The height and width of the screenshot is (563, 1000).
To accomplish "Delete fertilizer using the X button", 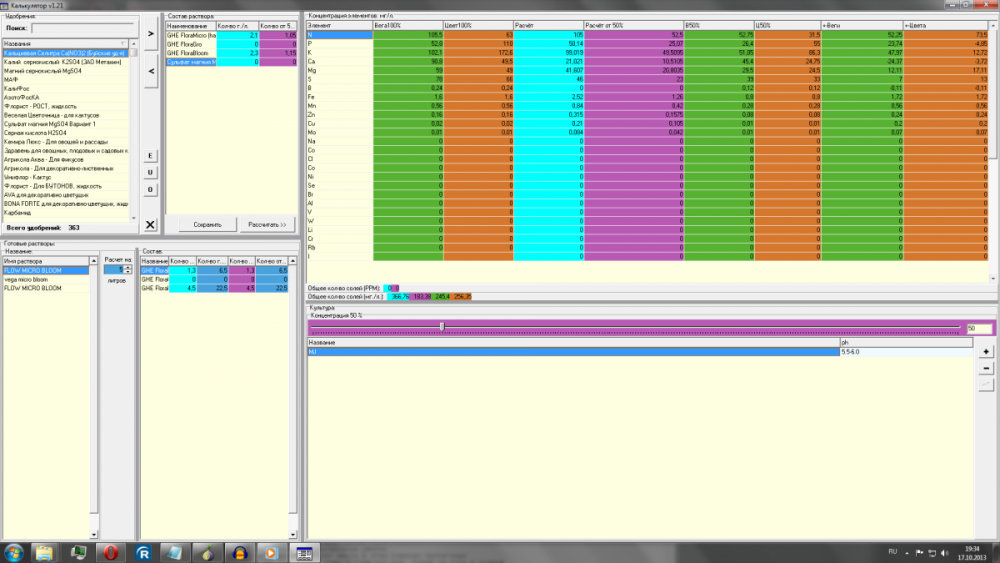I will [151, 224].
